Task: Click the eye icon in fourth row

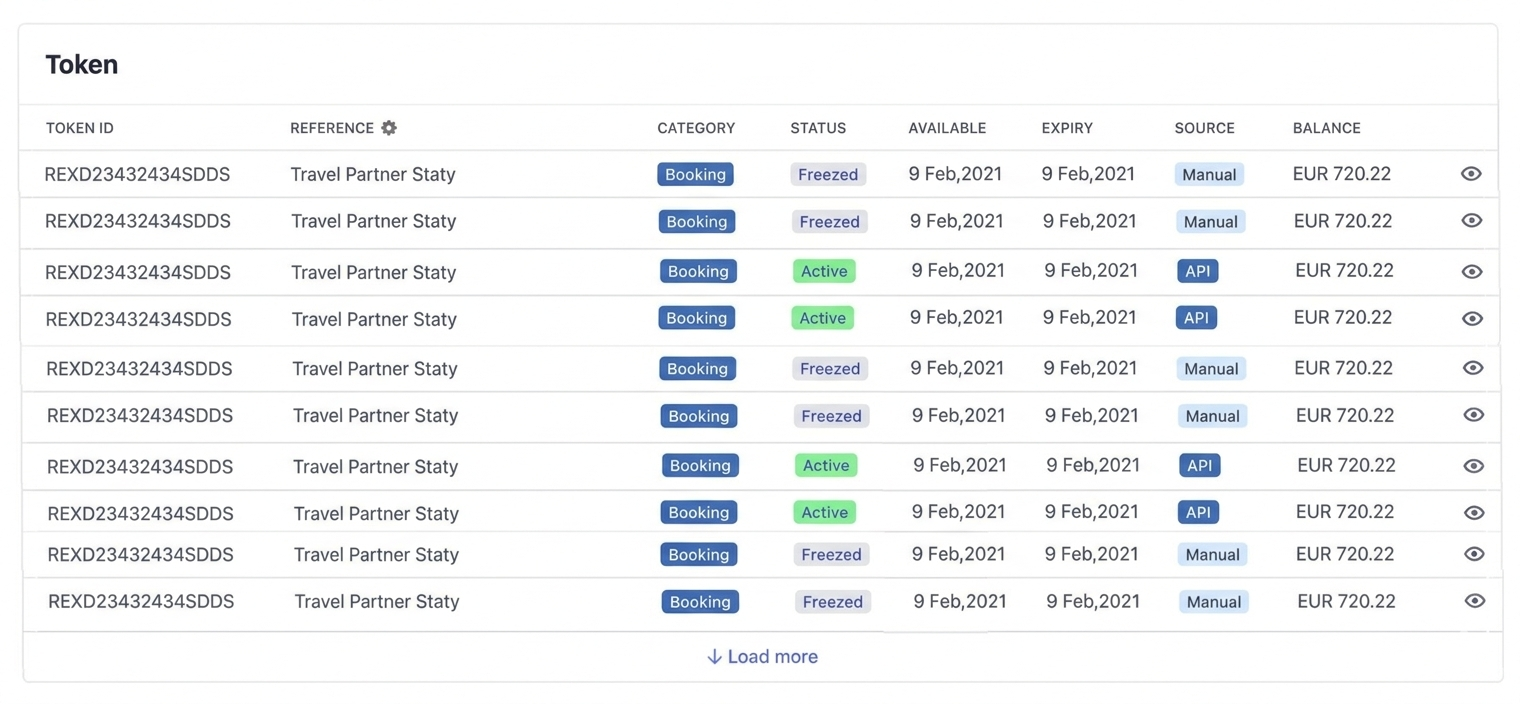Action: [1471, 319]
